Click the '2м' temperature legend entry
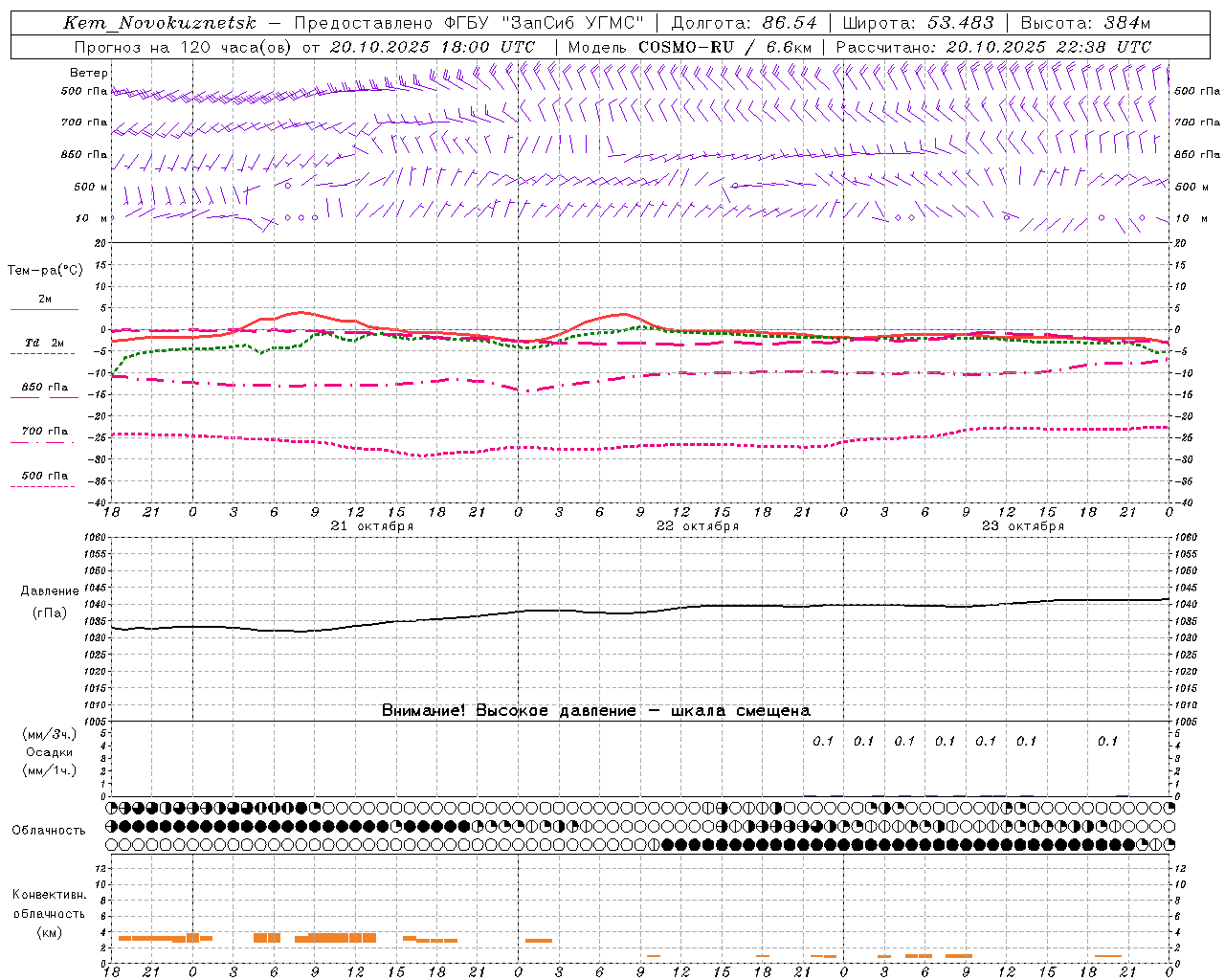The image size is (1225, 980). (x=45, y=300)
